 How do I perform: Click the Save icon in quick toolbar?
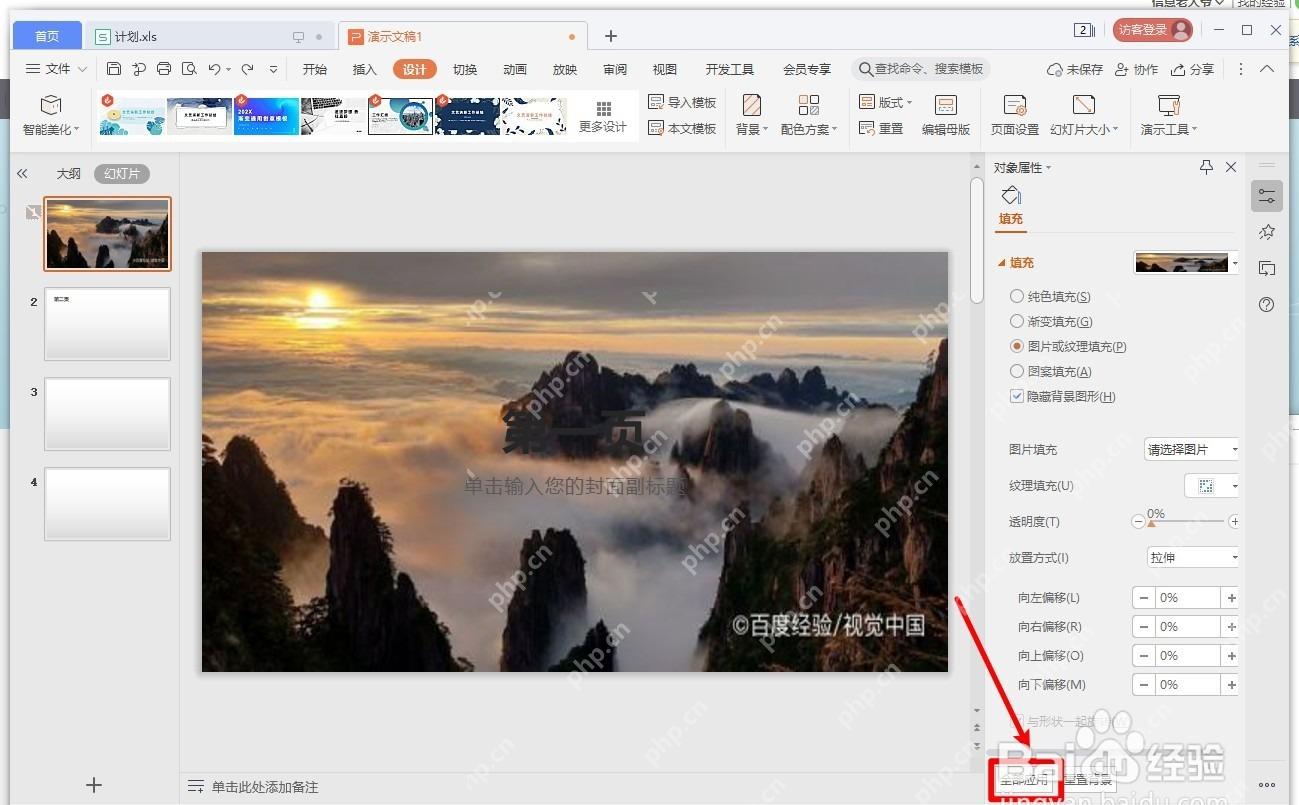tap(113, 69)
